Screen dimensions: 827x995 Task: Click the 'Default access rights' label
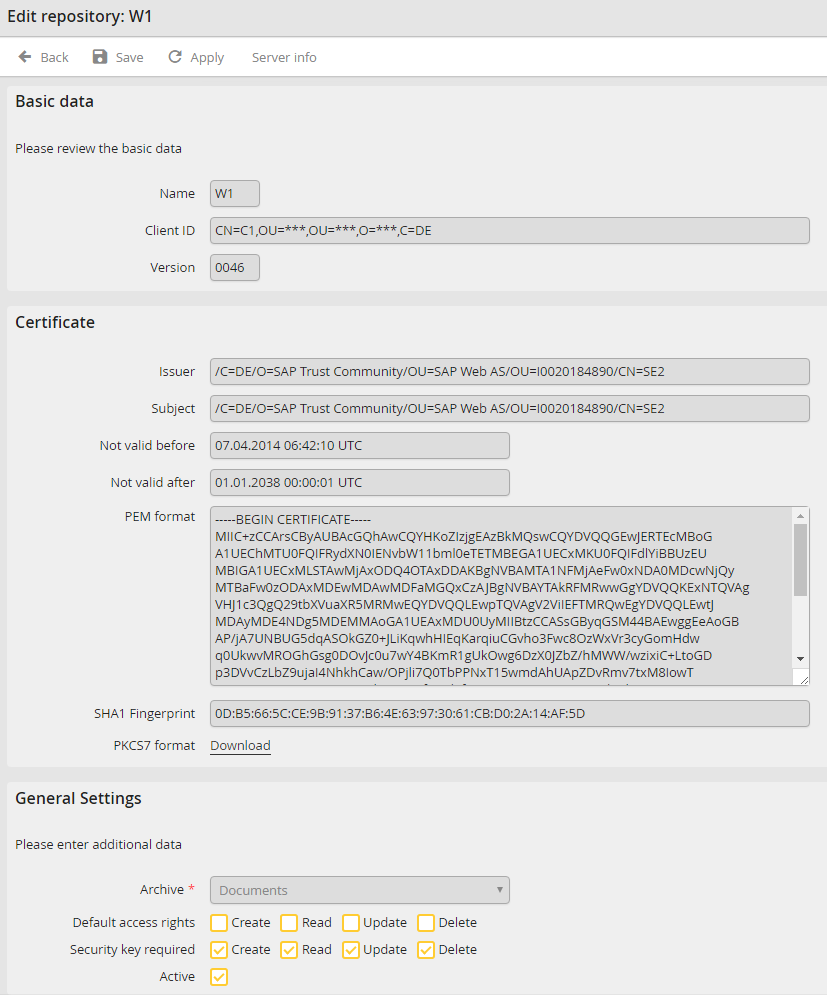[134, 923]
